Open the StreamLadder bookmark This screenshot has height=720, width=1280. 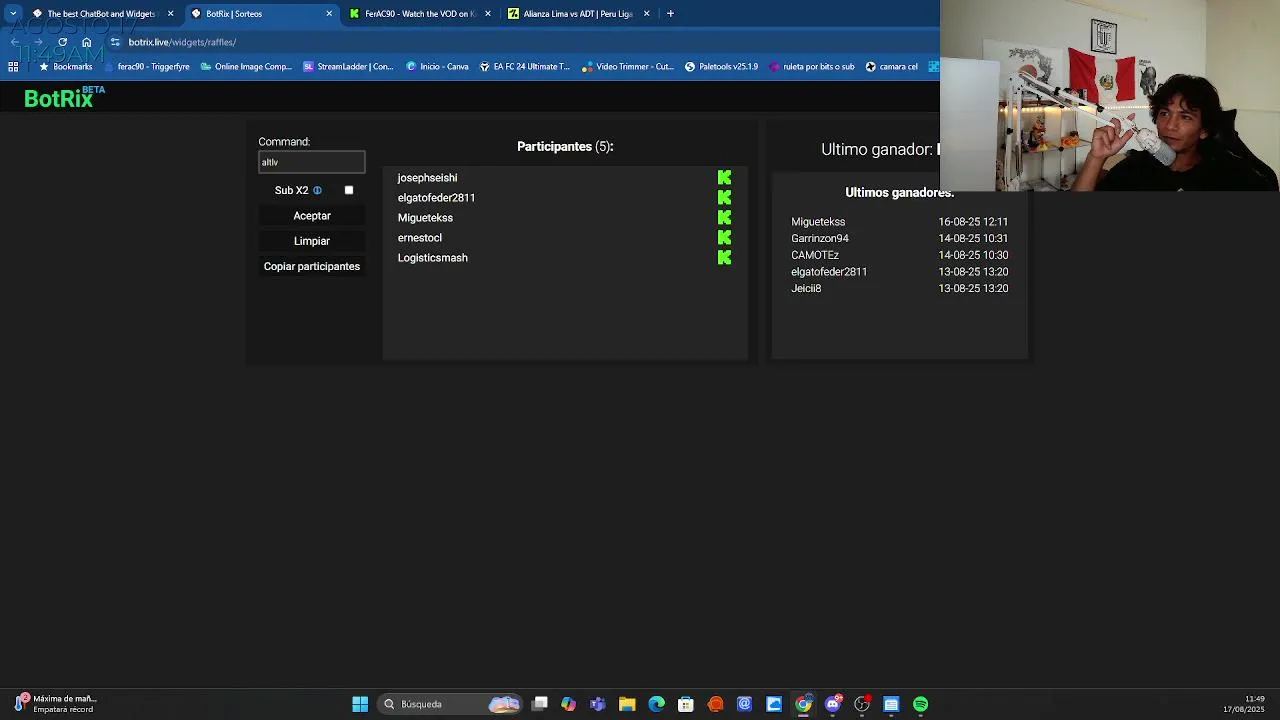pyautogui.click(x=348, y=67)
